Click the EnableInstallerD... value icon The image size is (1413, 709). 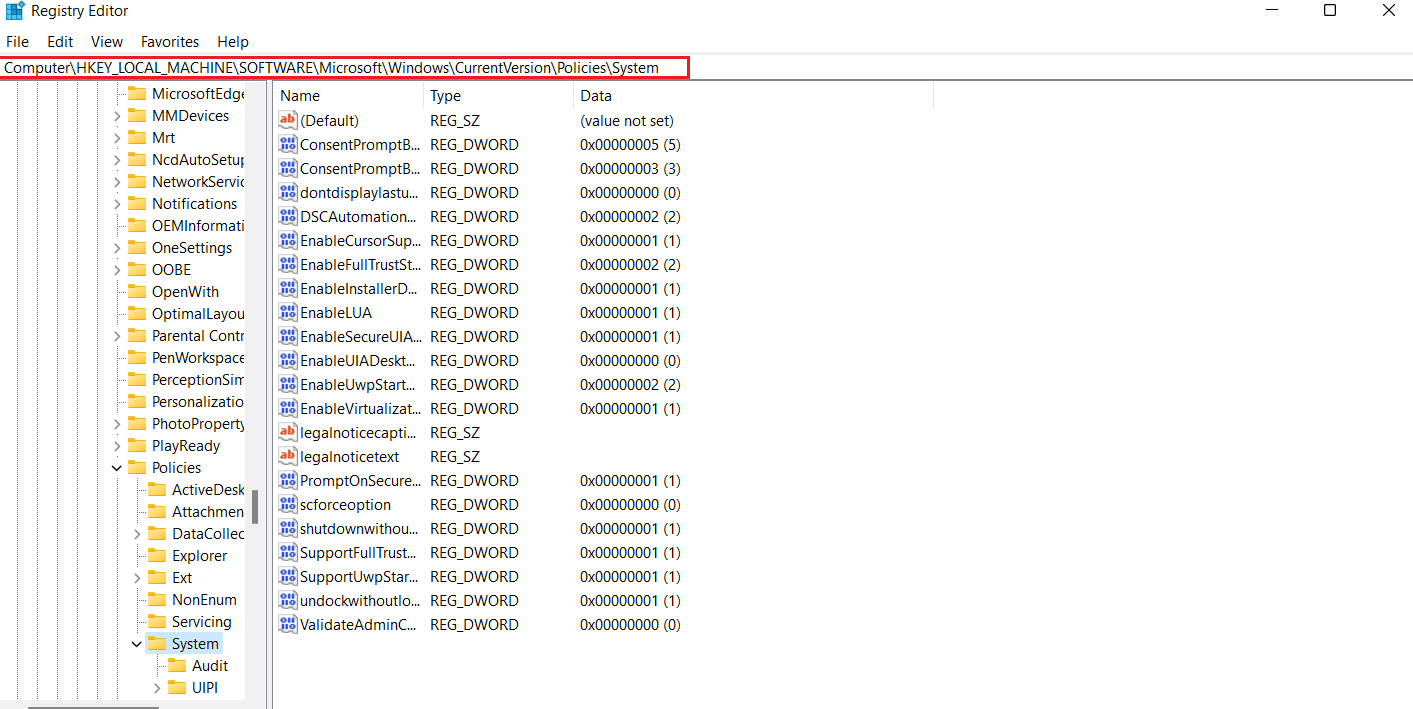pos(288,288)
